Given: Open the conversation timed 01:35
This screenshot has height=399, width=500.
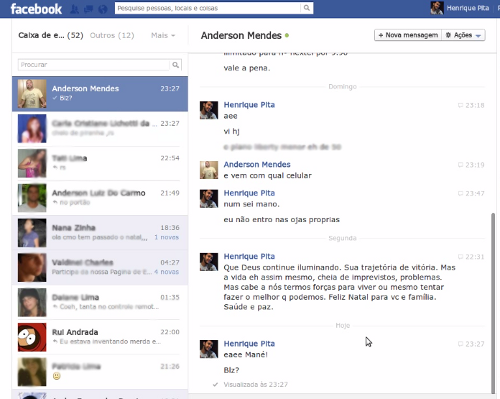Looking at the screenshot, I should coord(100,302).
